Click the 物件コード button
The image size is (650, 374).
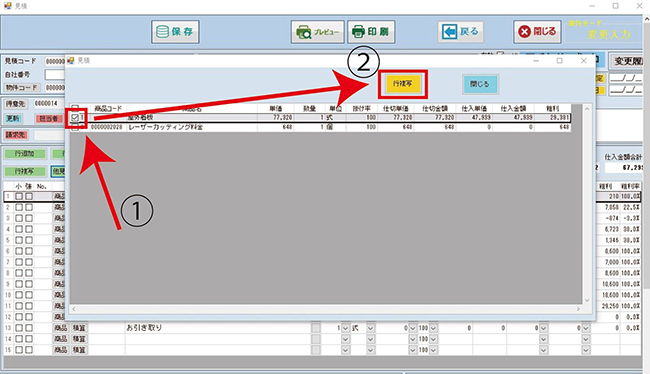22,87
